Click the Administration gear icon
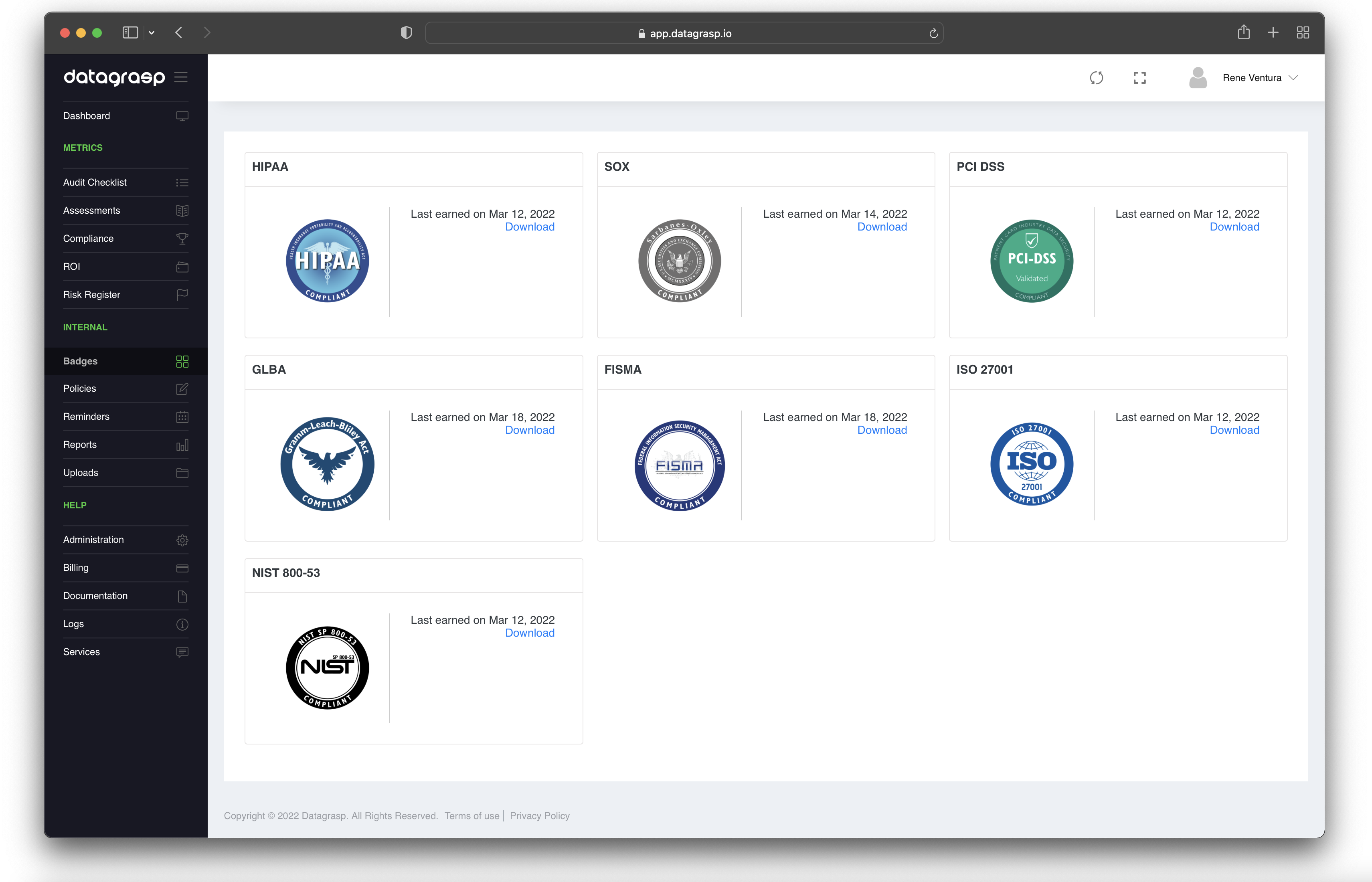The width and height of the screenshot is (1372, 882). [182, 540]
